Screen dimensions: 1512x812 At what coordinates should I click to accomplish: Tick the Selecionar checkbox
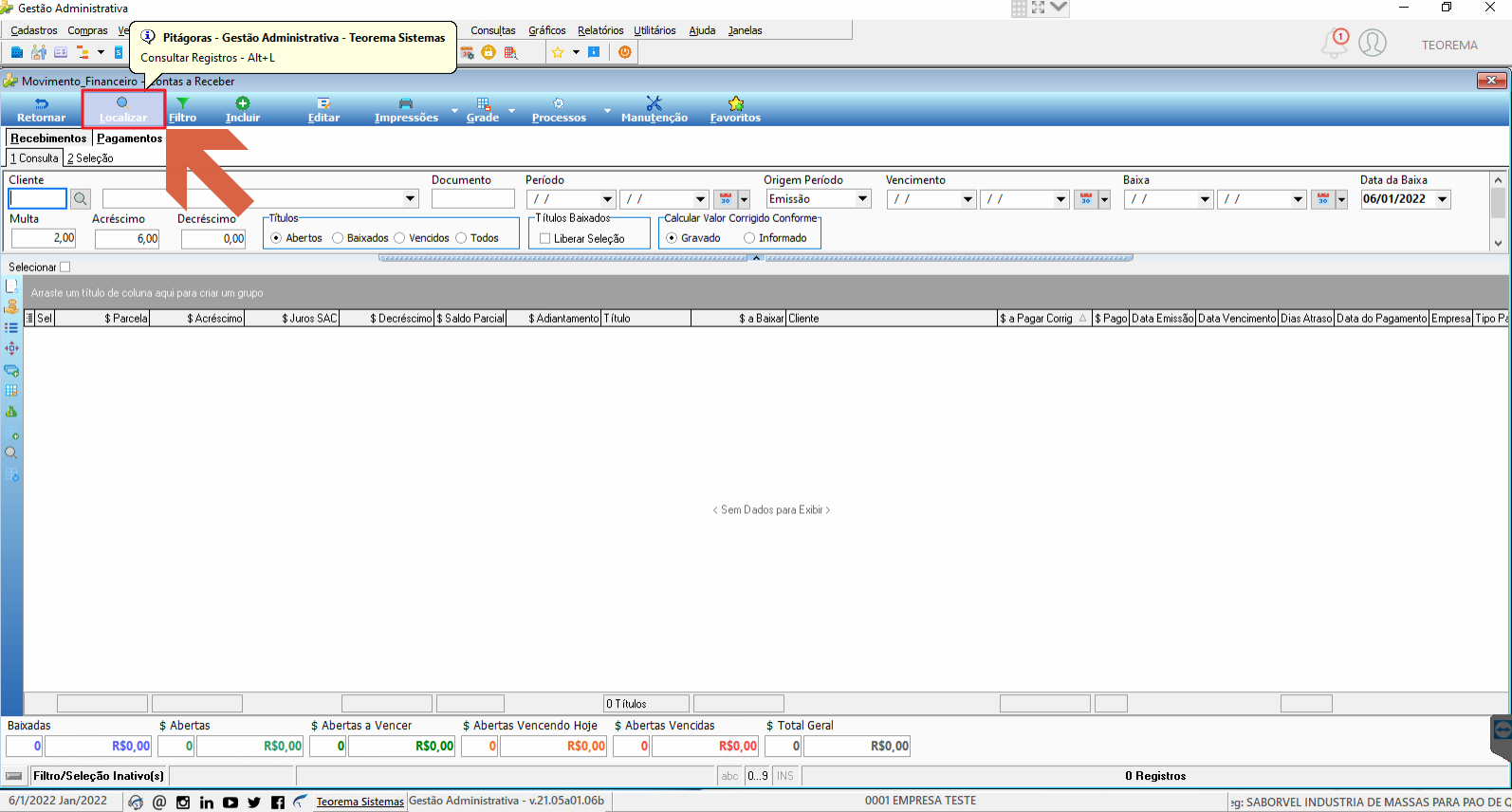pyautogui.click(x=65, y=268)
